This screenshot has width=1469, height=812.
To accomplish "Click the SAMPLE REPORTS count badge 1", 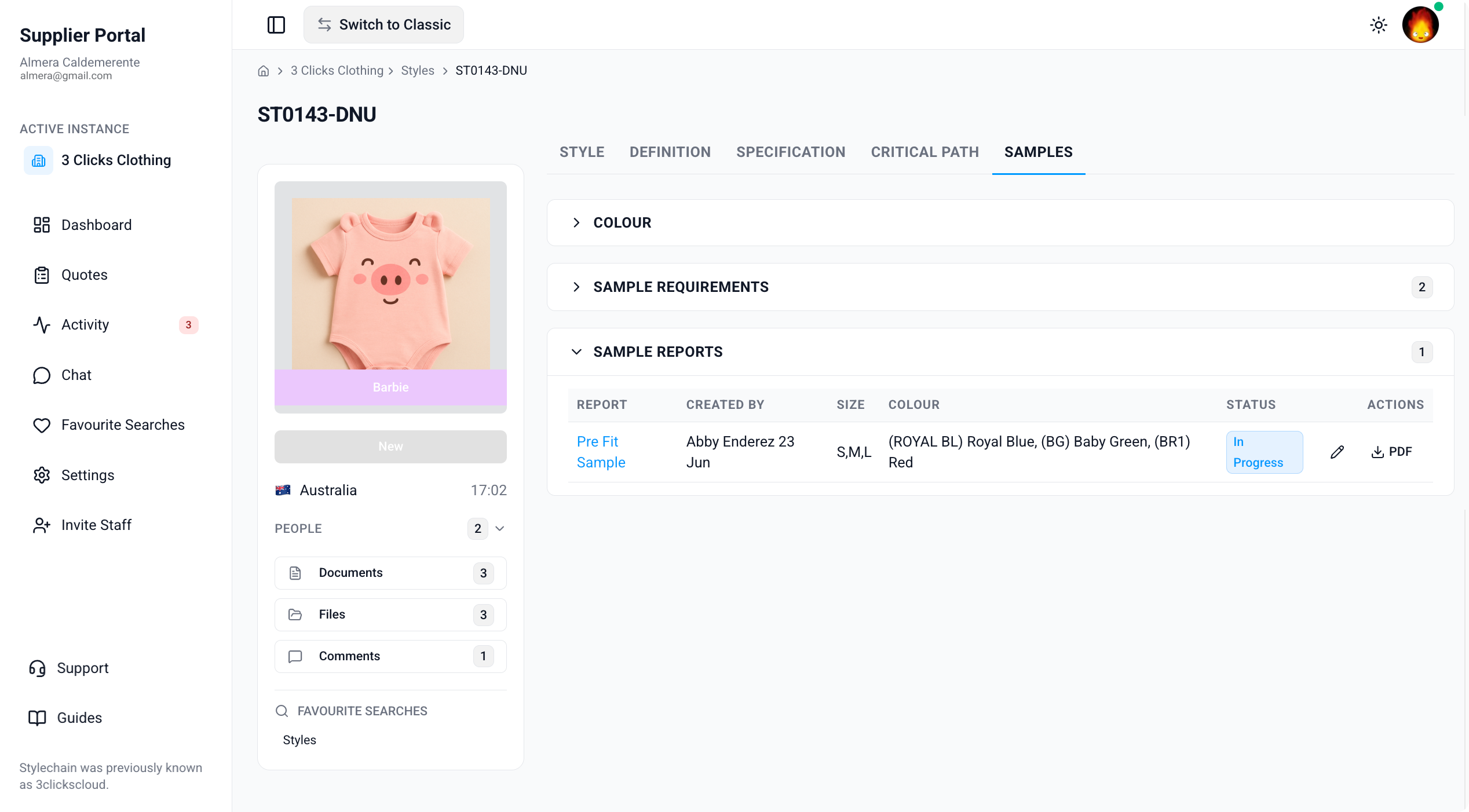I will (x=1422, y=352).
